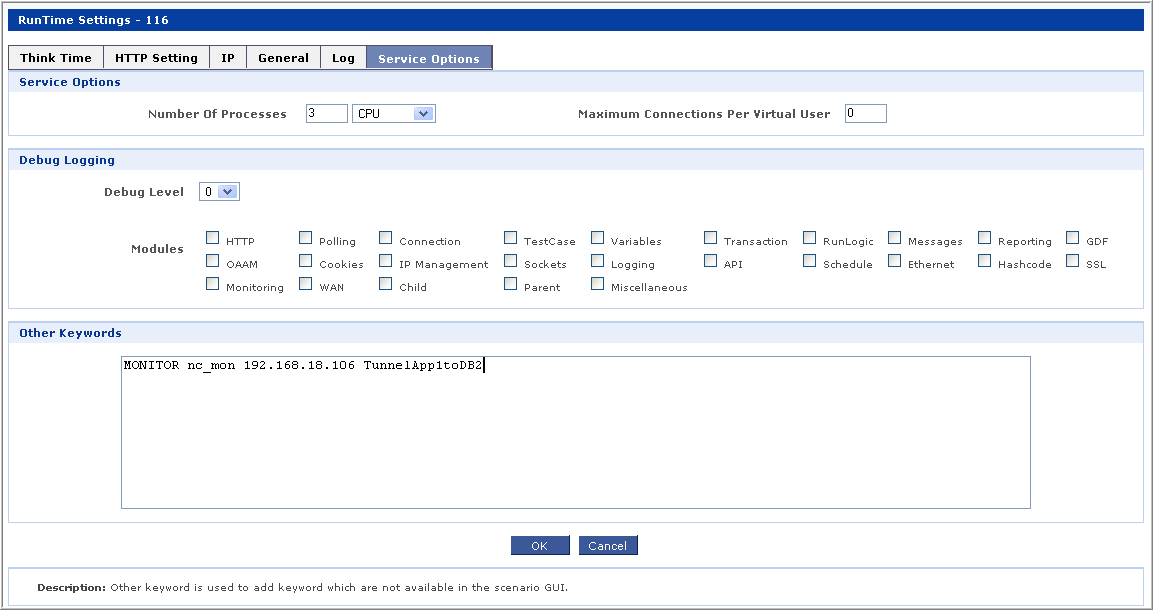Enable Monitoring debug module
The height and width of the screenshot is (610, 1153).
[x=212, y=285]
